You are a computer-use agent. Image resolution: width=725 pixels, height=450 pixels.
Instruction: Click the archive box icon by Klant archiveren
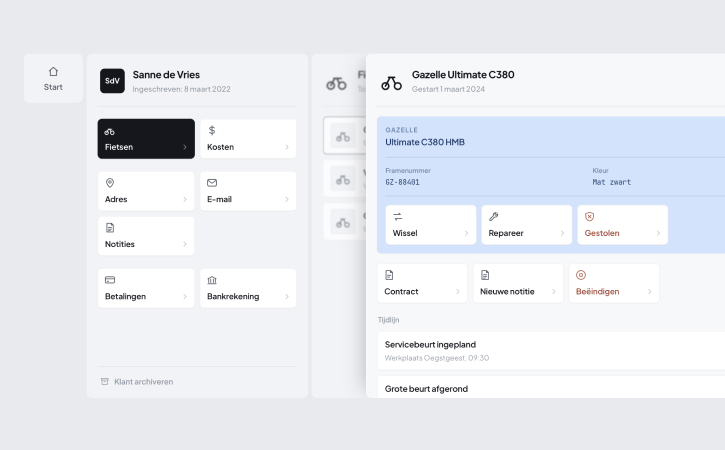tap(105, 382)
